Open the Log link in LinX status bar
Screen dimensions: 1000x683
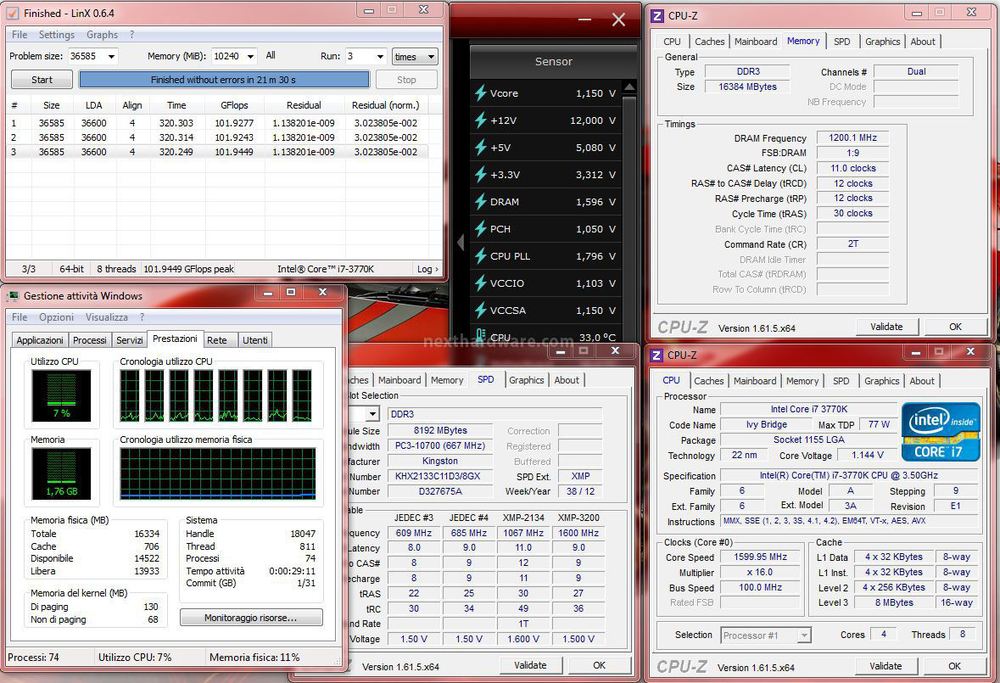[427, 269]
